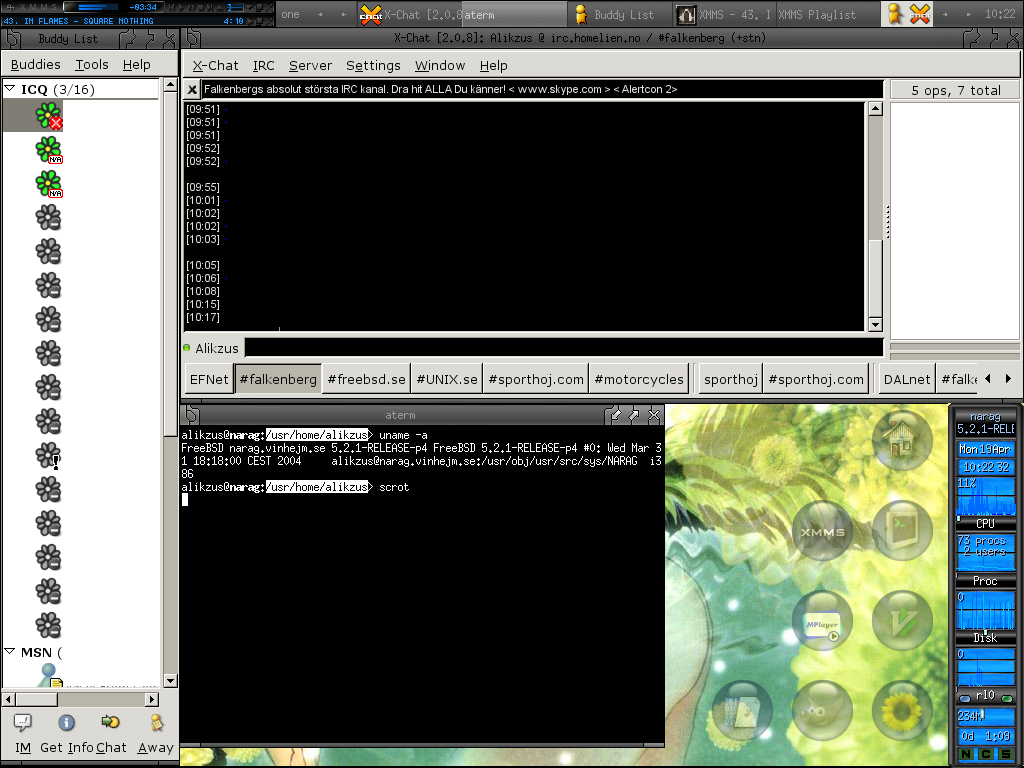Close the channel topic bar with X
Image resolution: width=1024 pixels, height=768 pixels.
point(192,89)
